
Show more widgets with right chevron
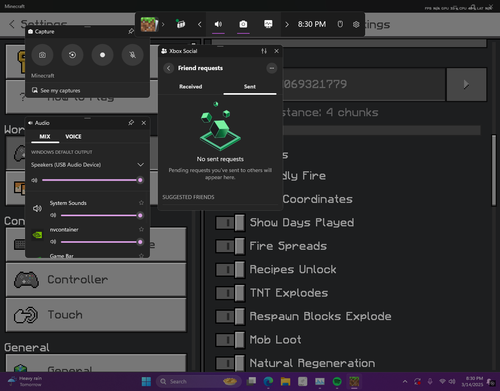[287, 24]
